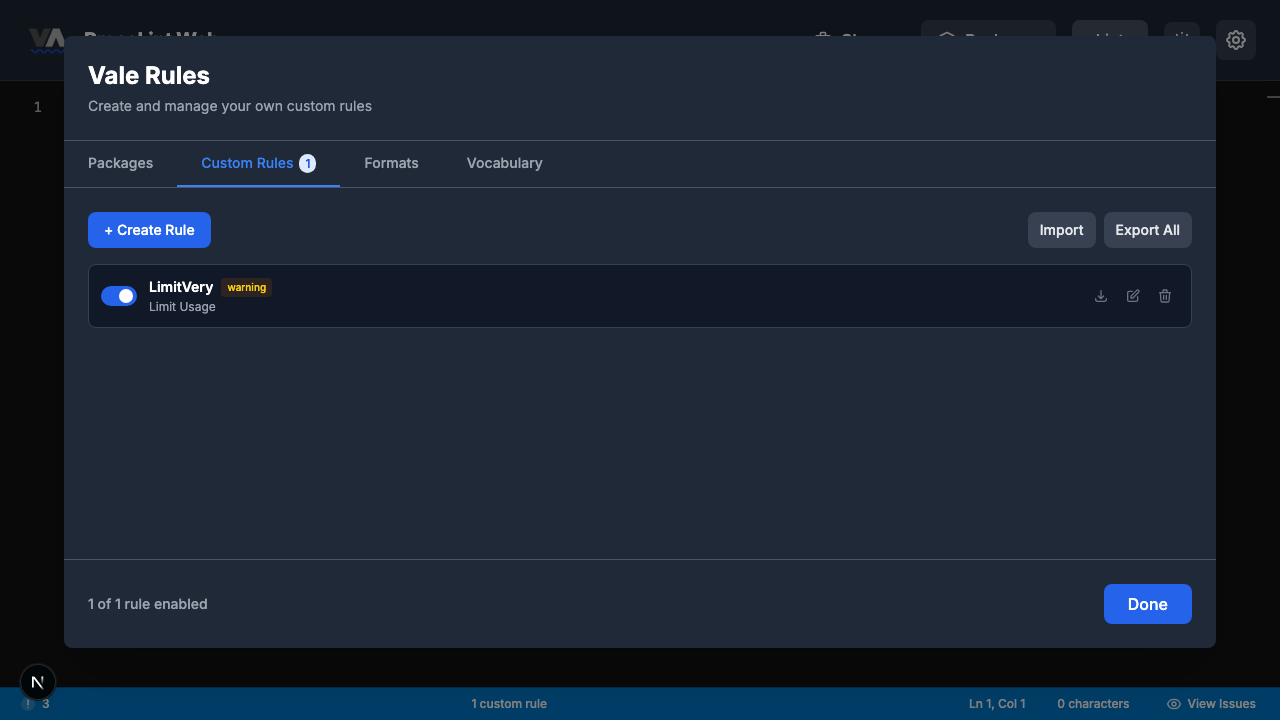The image size is (1280, 720).
Task: Click the Deploy button in the header
Action: (x=988, y=40)
